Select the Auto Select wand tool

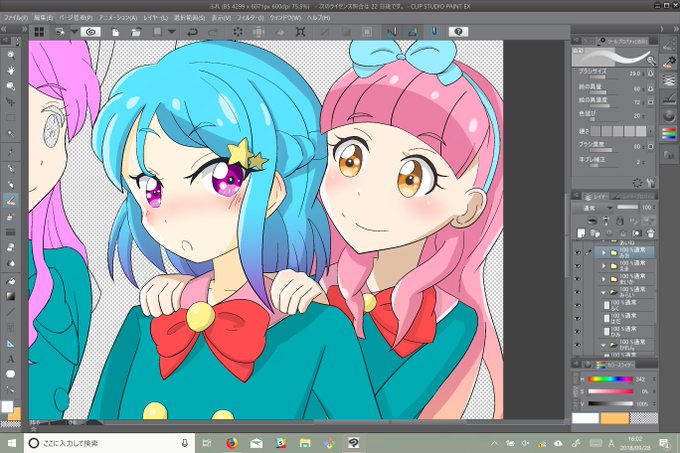(10, 134)
